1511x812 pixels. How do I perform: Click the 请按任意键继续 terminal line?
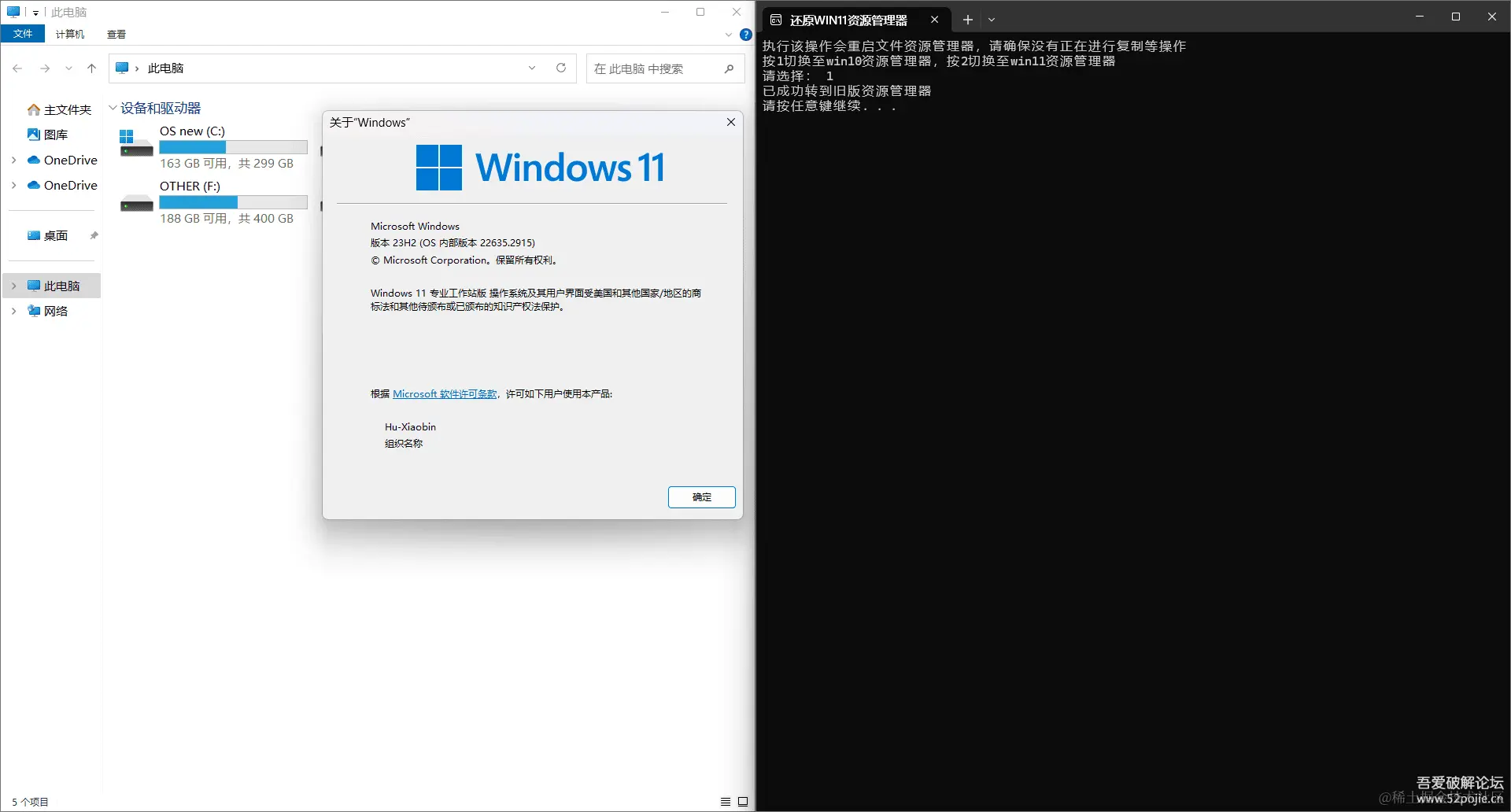[x=829, y=106]
